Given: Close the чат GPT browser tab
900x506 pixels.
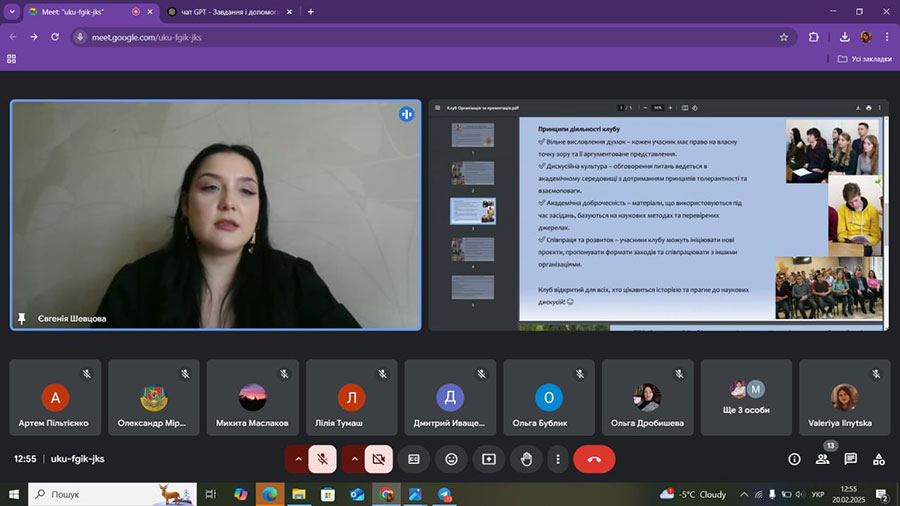Looking at the screenshot, I should coord(289,11).
